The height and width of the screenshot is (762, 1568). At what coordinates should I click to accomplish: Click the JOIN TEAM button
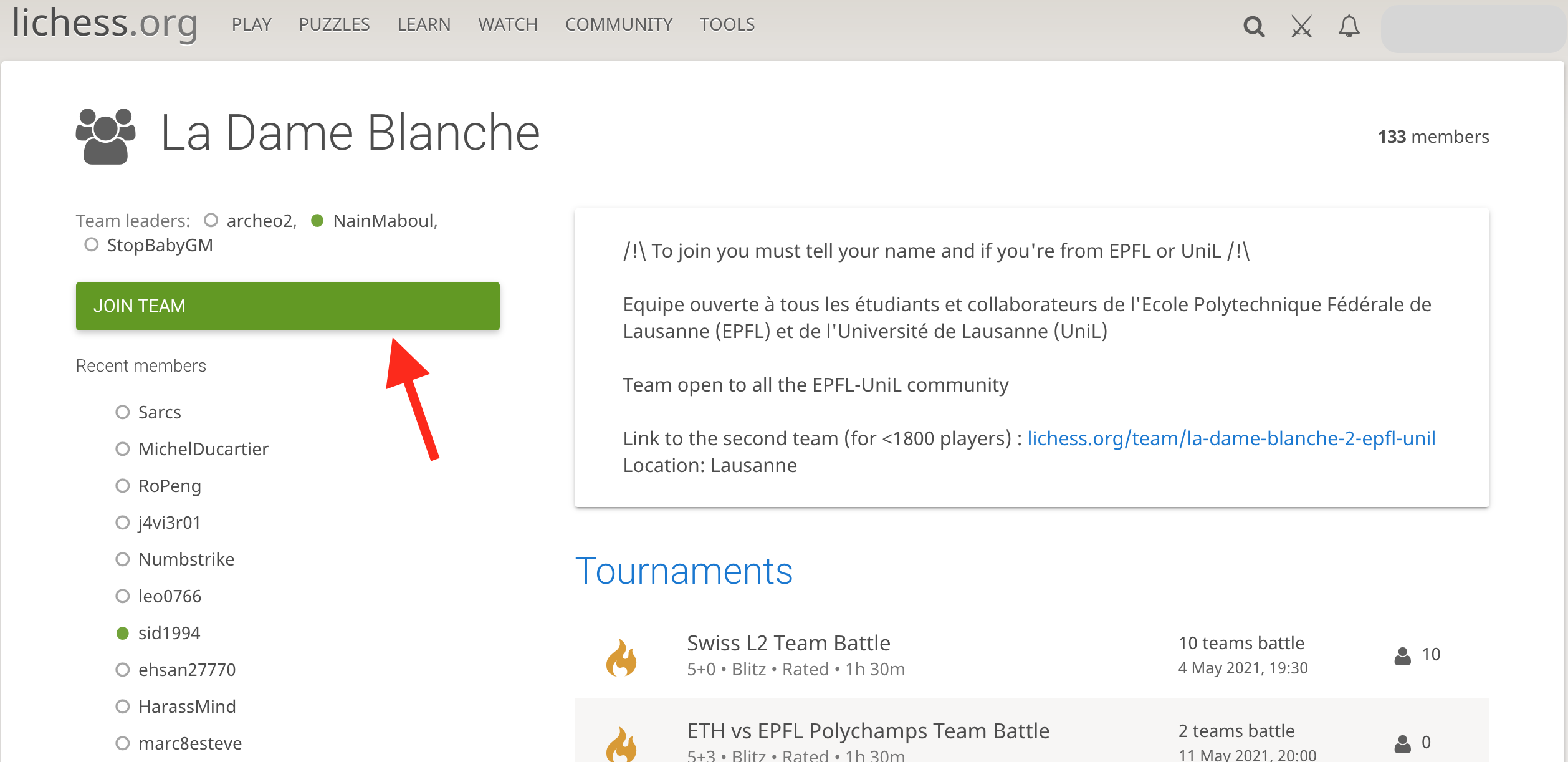[288, 306]
